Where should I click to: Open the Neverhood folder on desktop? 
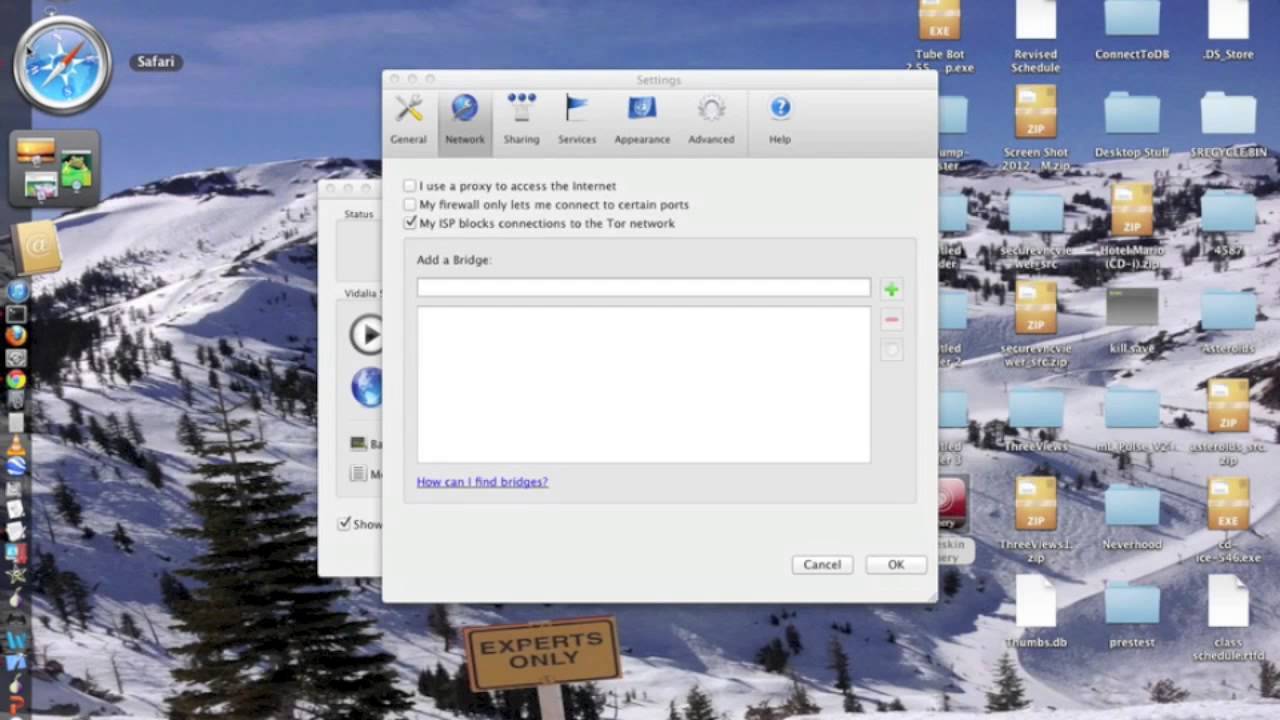(1132, 518)
